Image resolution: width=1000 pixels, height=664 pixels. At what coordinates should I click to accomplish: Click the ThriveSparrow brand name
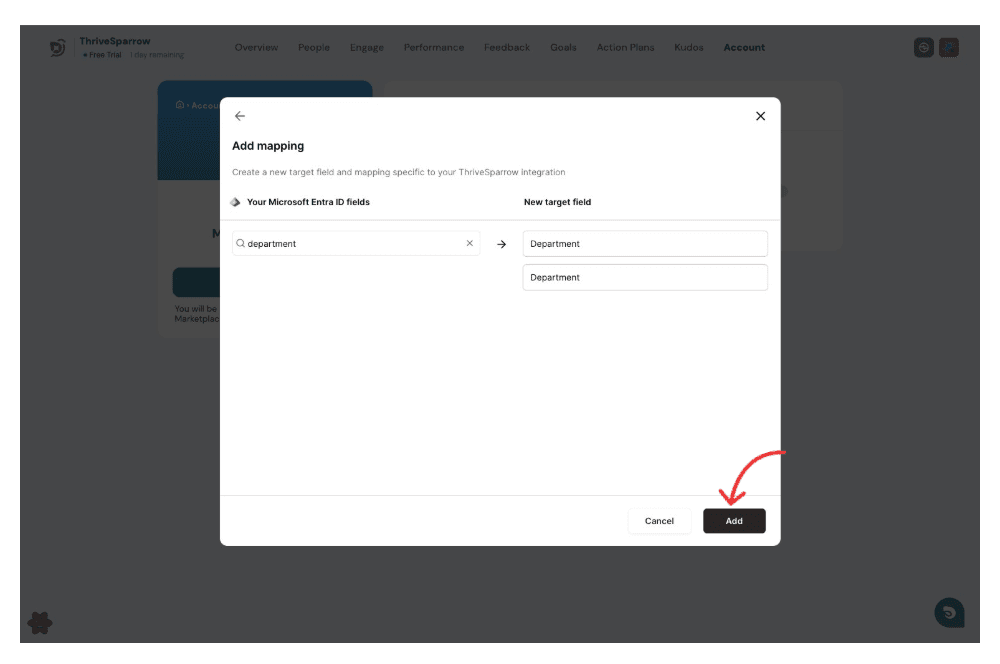[x=115, y=41]
